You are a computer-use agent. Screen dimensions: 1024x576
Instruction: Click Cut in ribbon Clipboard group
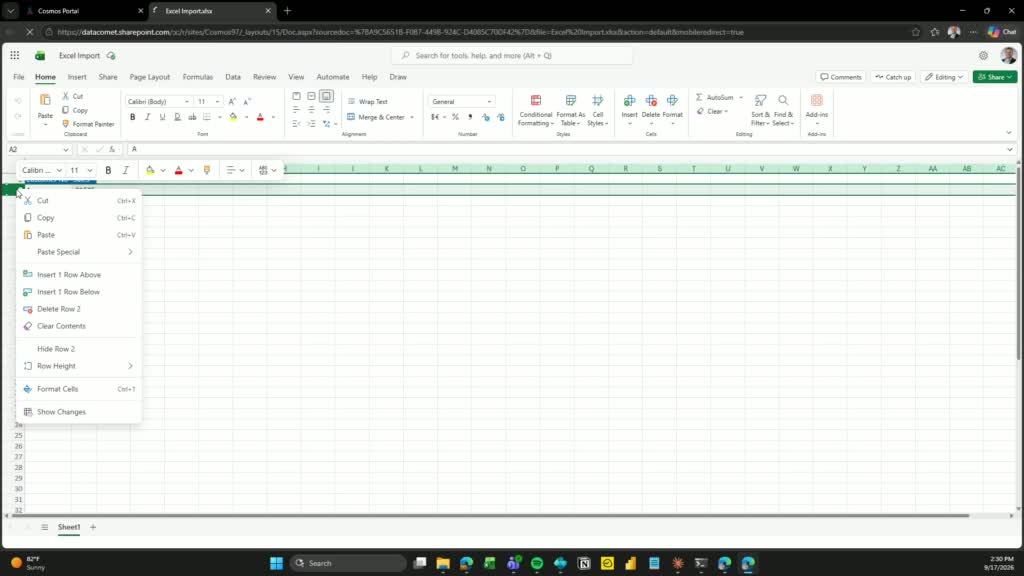72,96
